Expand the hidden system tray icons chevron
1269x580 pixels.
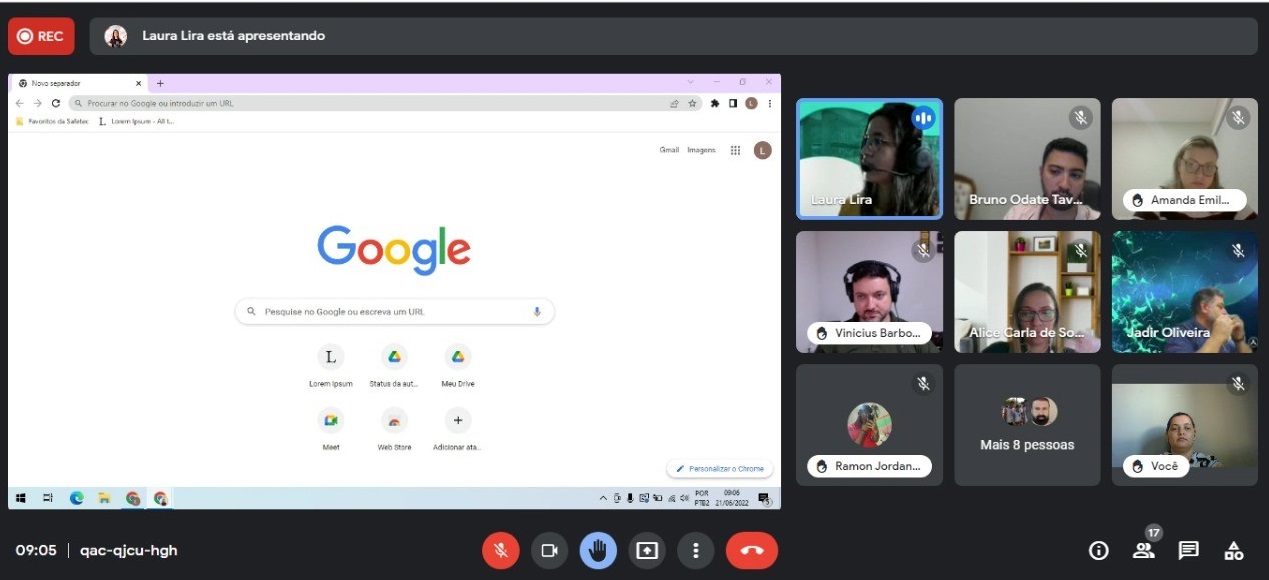click(x=603, y=498)
